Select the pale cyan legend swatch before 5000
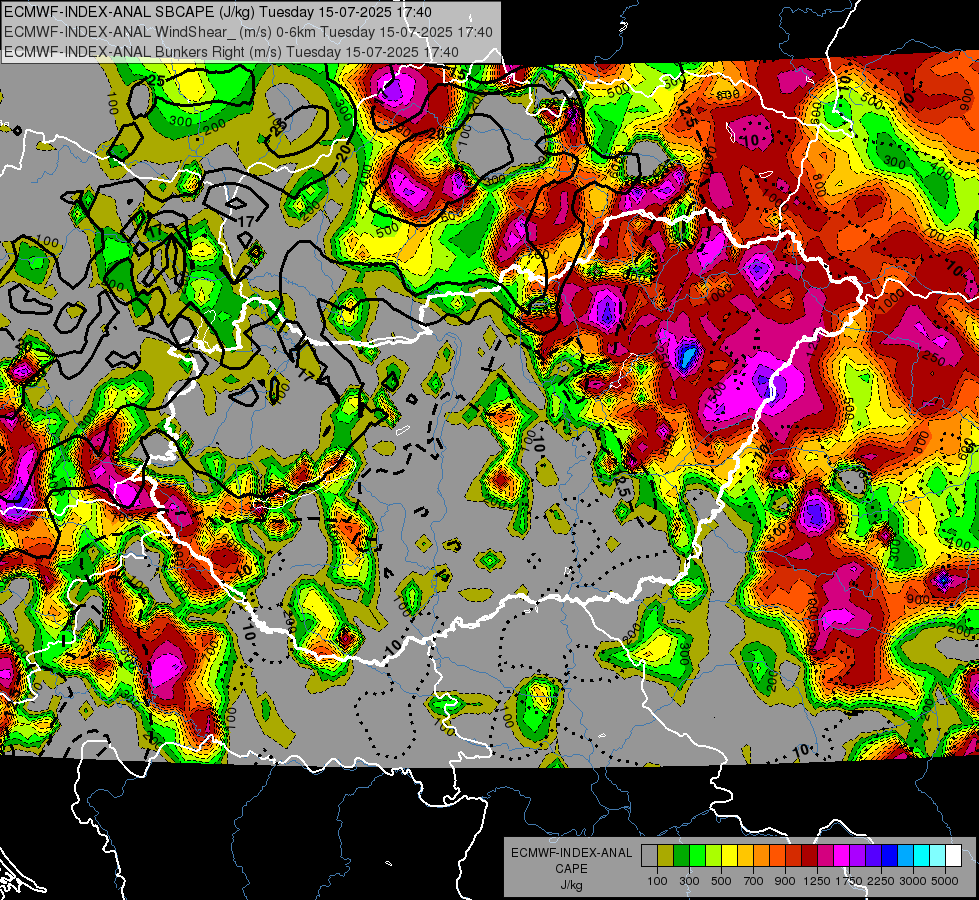 (x=937, y=855)
